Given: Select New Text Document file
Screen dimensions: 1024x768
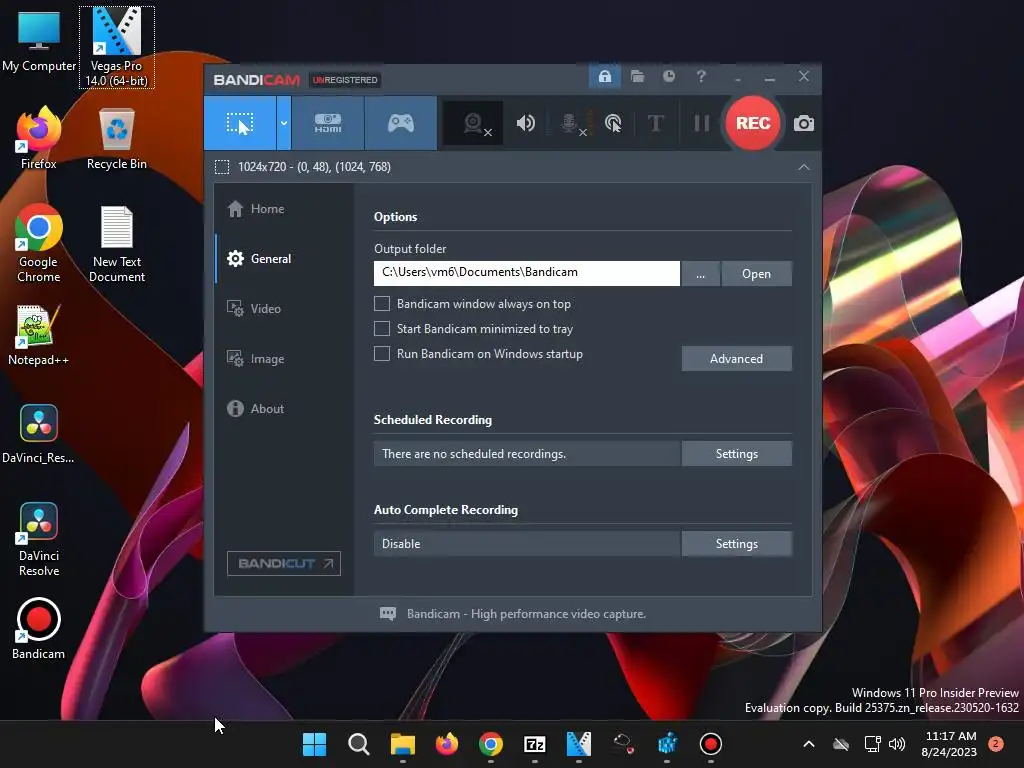Looking at the screenshot, I should pos(117,244).
